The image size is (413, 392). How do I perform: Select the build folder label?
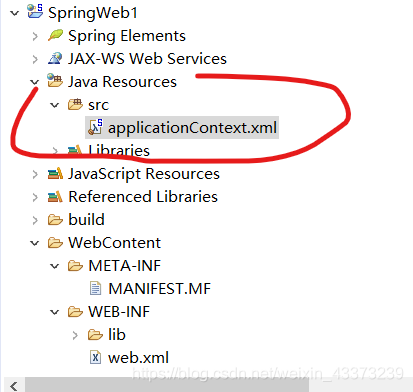click(86, 219)
